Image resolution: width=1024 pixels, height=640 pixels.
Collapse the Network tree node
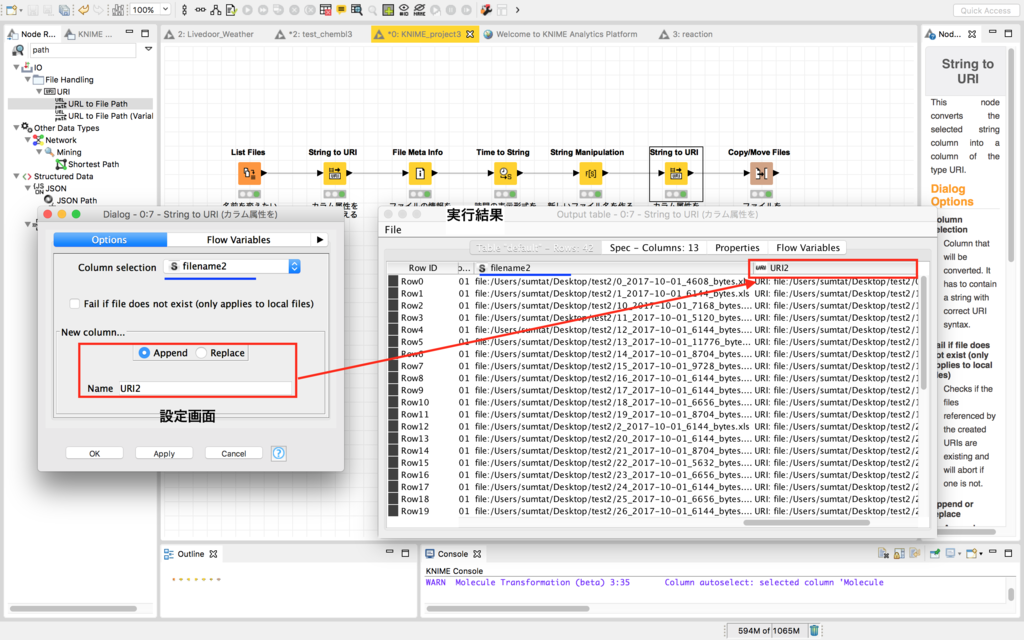(x=27, y=140)
